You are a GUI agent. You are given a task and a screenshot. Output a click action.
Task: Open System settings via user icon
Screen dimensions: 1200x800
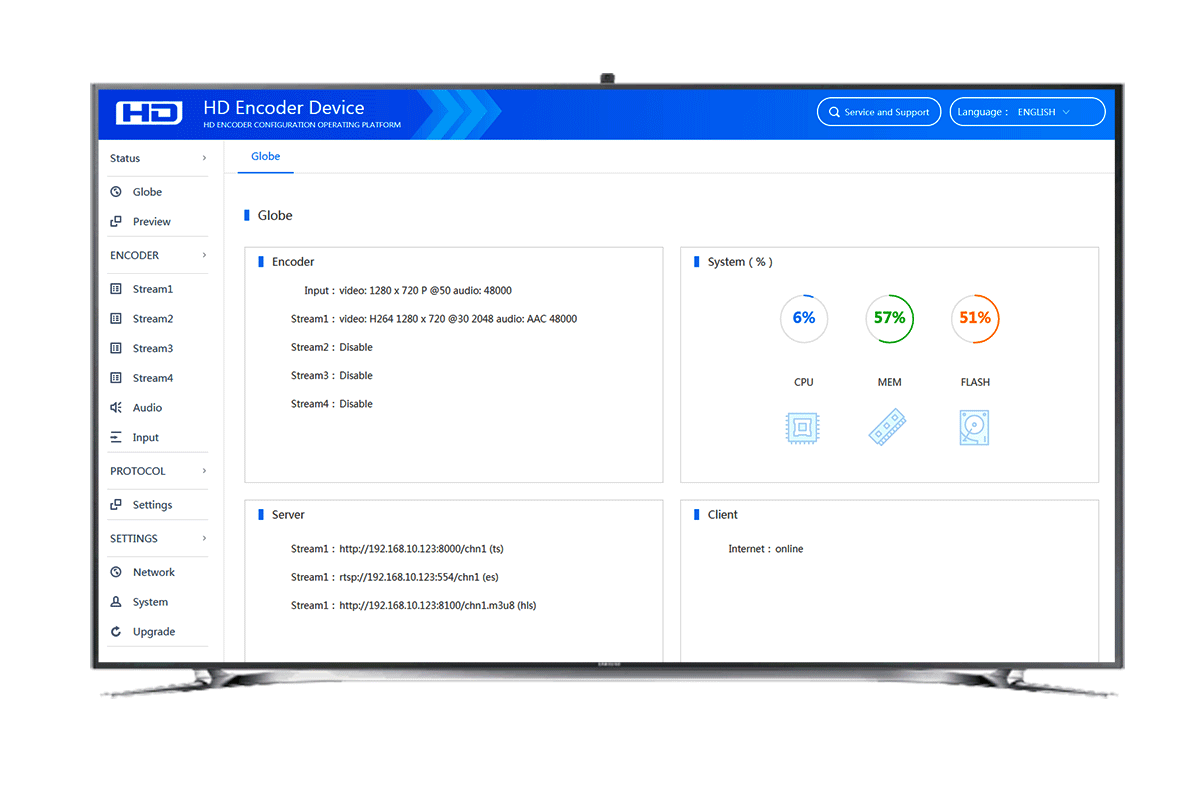(x=117, y=601)
